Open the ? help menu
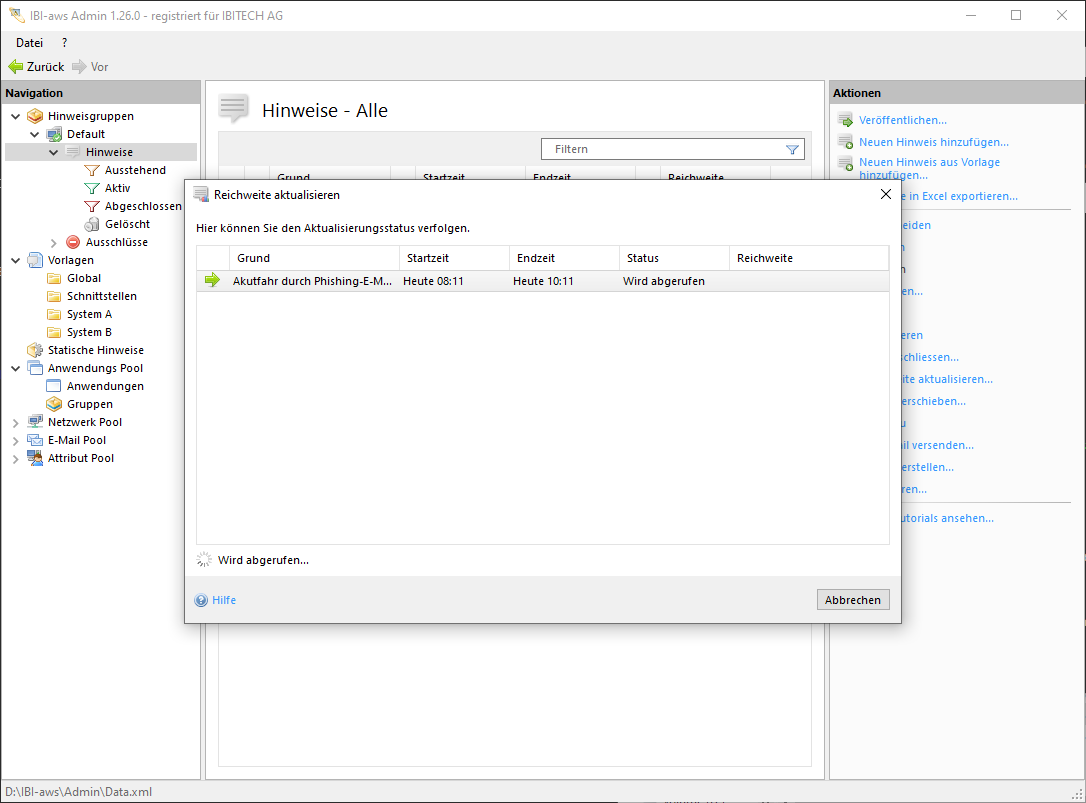The image size is (1086, 803). tap(64, 43)
